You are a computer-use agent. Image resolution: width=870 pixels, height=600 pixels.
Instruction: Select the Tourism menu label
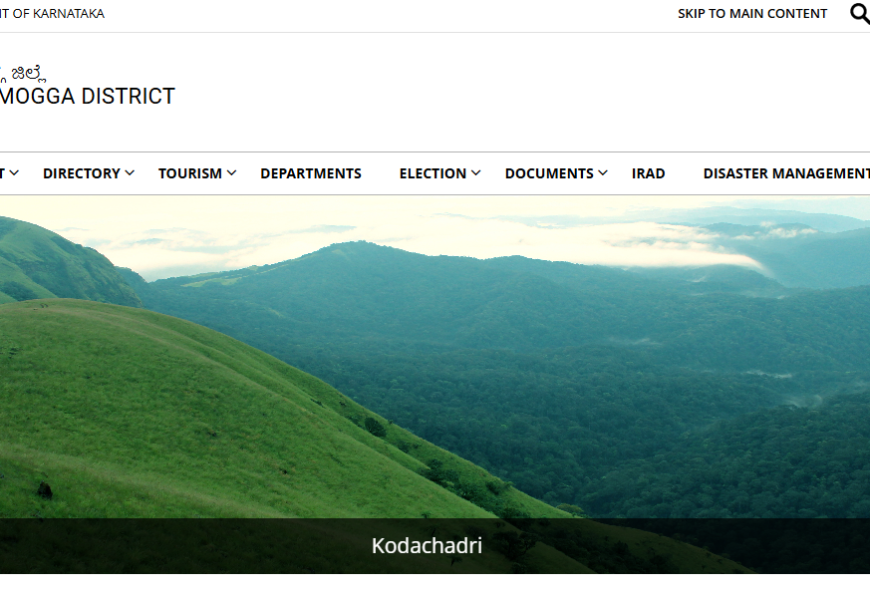point(190,173)
